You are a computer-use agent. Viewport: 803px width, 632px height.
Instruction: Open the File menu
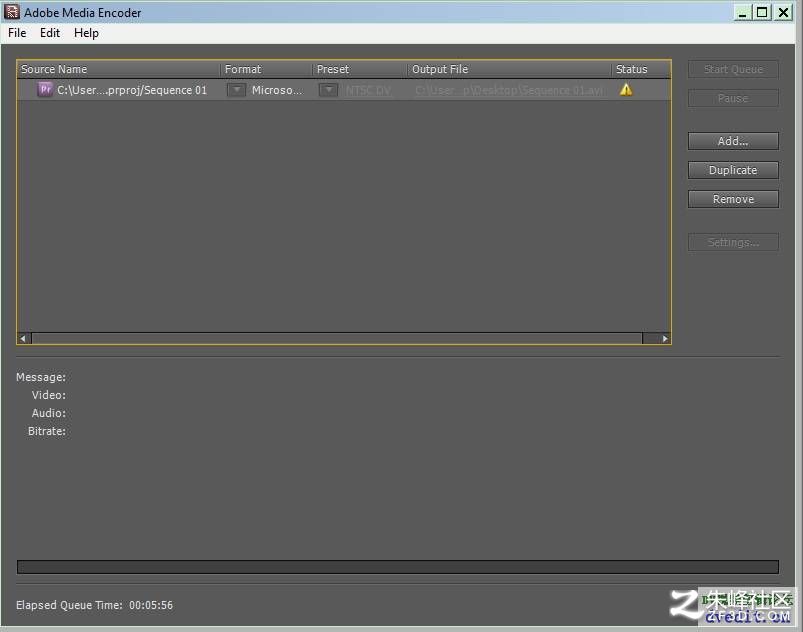pos(17,33)
